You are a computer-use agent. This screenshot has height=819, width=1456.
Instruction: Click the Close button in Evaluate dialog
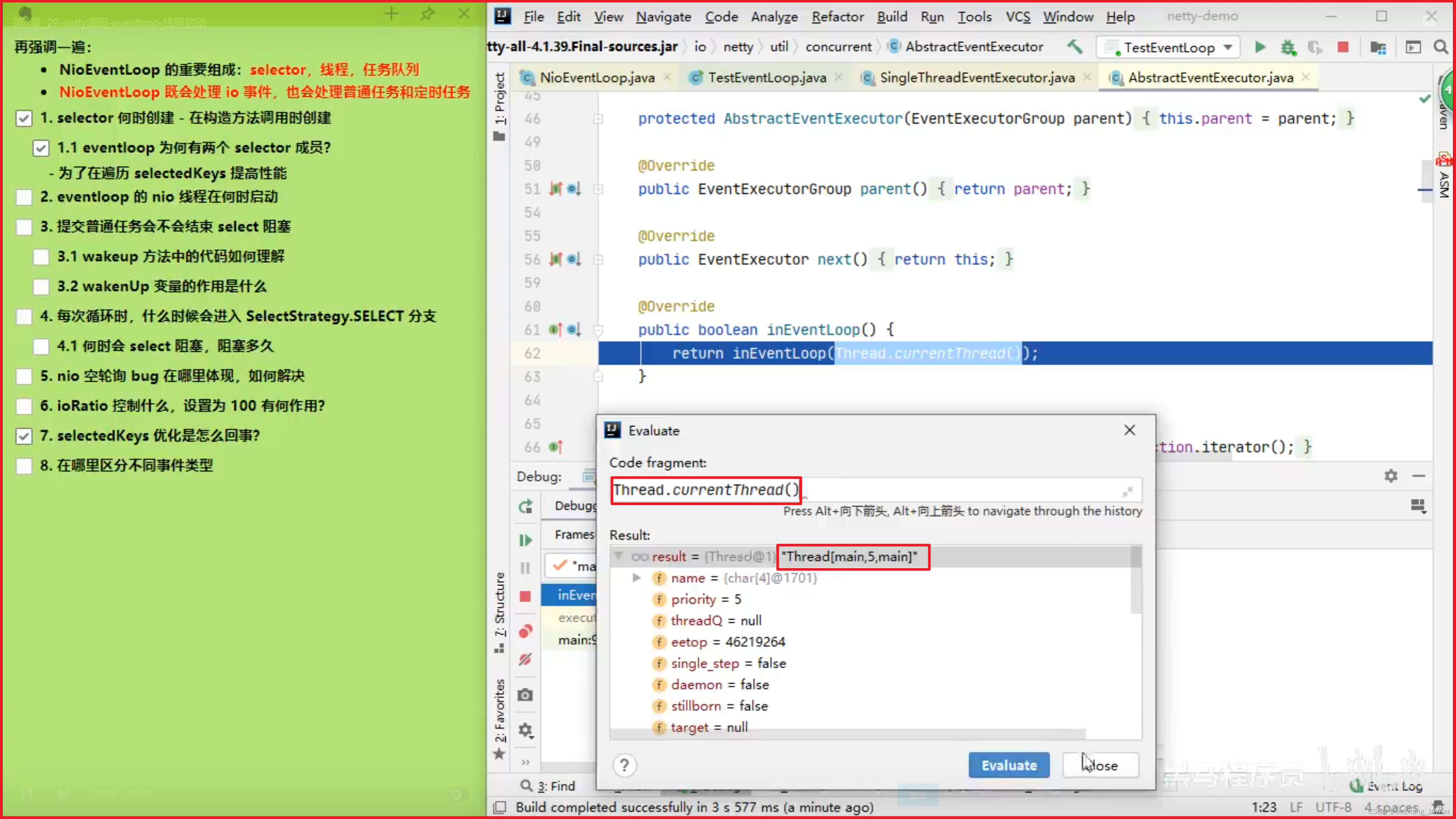[1100, 765]
